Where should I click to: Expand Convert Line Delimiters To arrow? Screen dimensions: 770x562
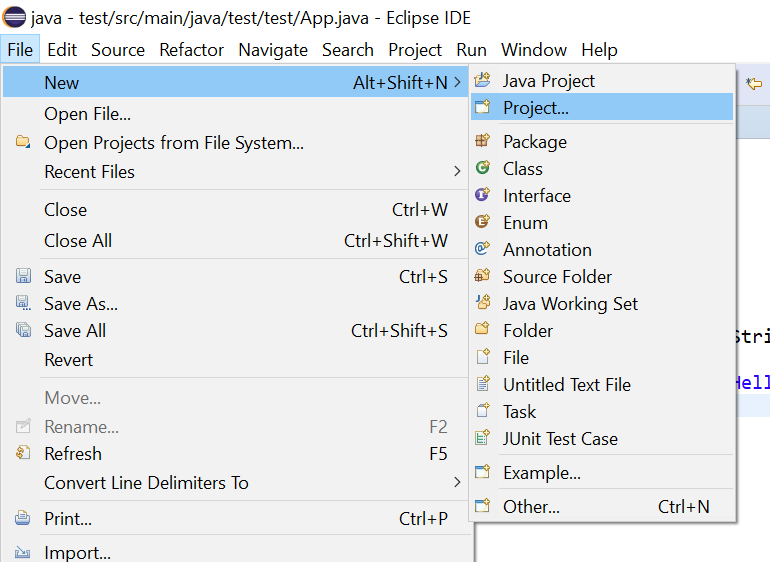click(457, 482)
